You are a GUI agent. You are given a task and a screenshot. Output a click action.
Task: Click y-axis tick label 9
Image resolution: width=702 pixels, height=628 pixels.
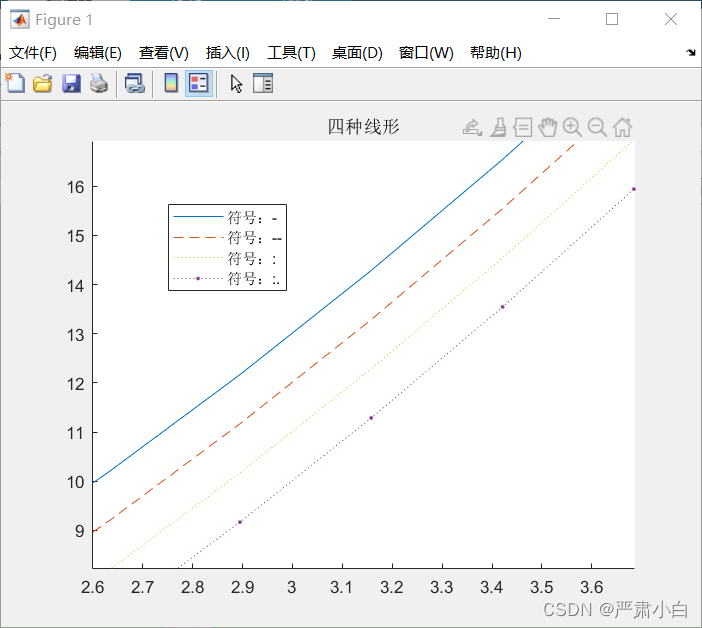[x=80, y=531]
